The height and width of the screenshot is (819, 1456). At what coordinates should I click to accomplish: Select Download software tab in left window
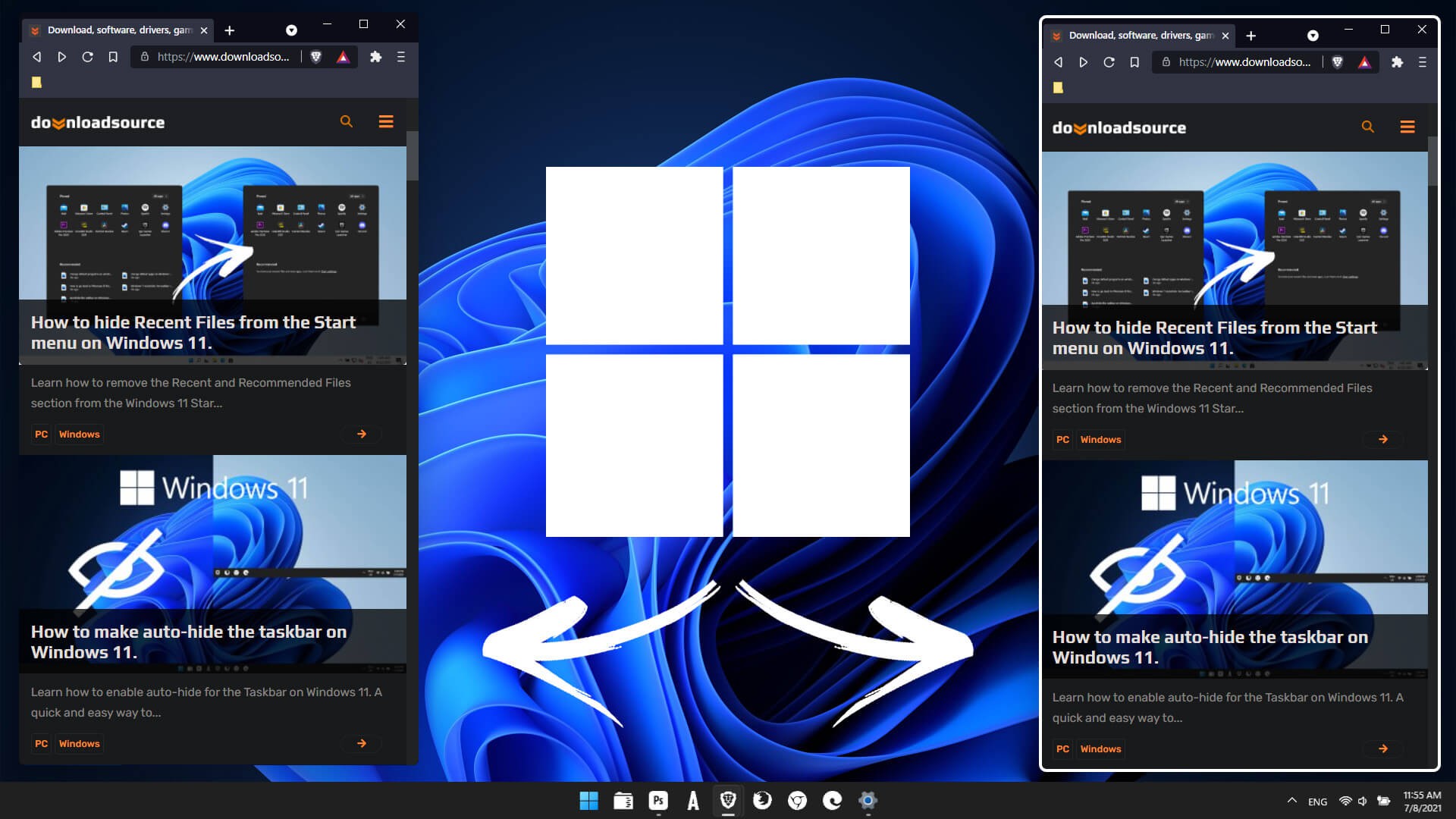tap(118, 30)
